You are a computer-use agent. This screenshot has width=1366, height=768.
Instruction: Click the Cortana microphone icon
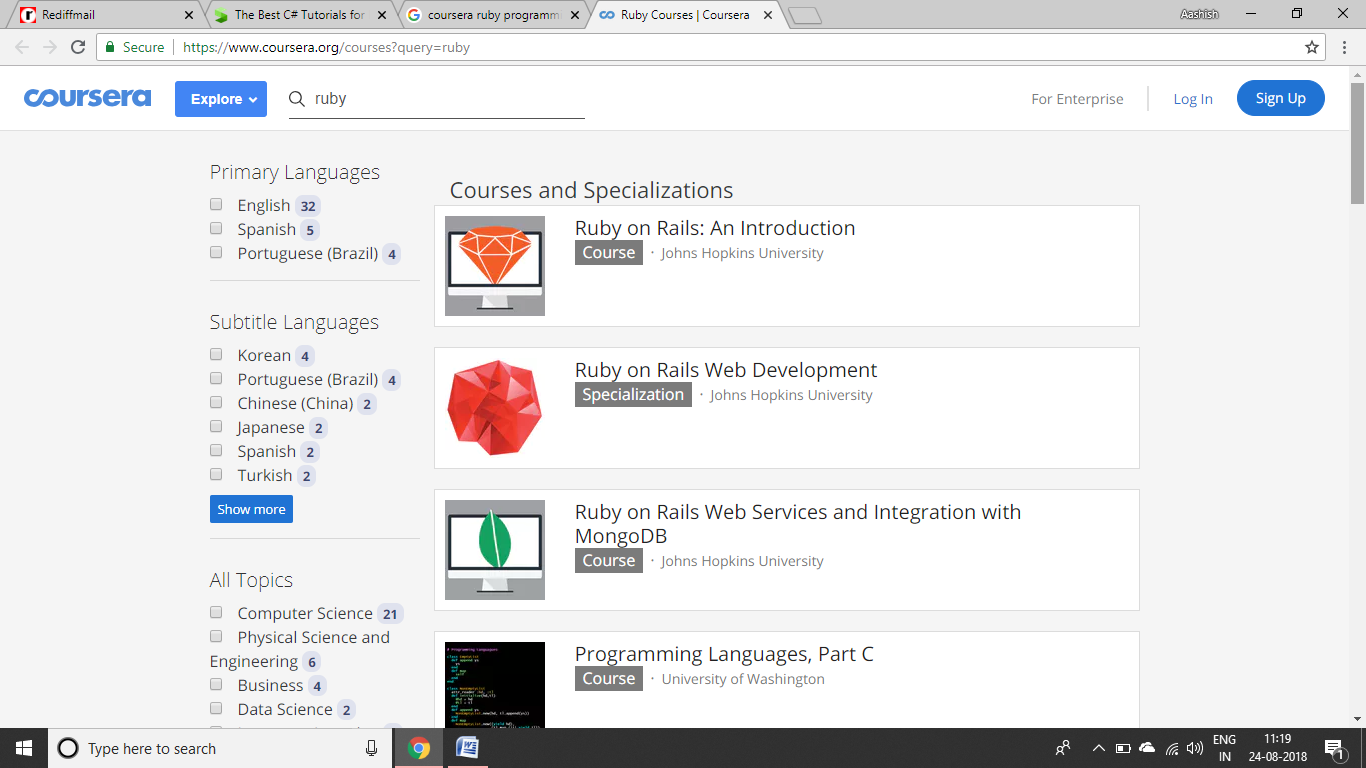pos(371,748)
